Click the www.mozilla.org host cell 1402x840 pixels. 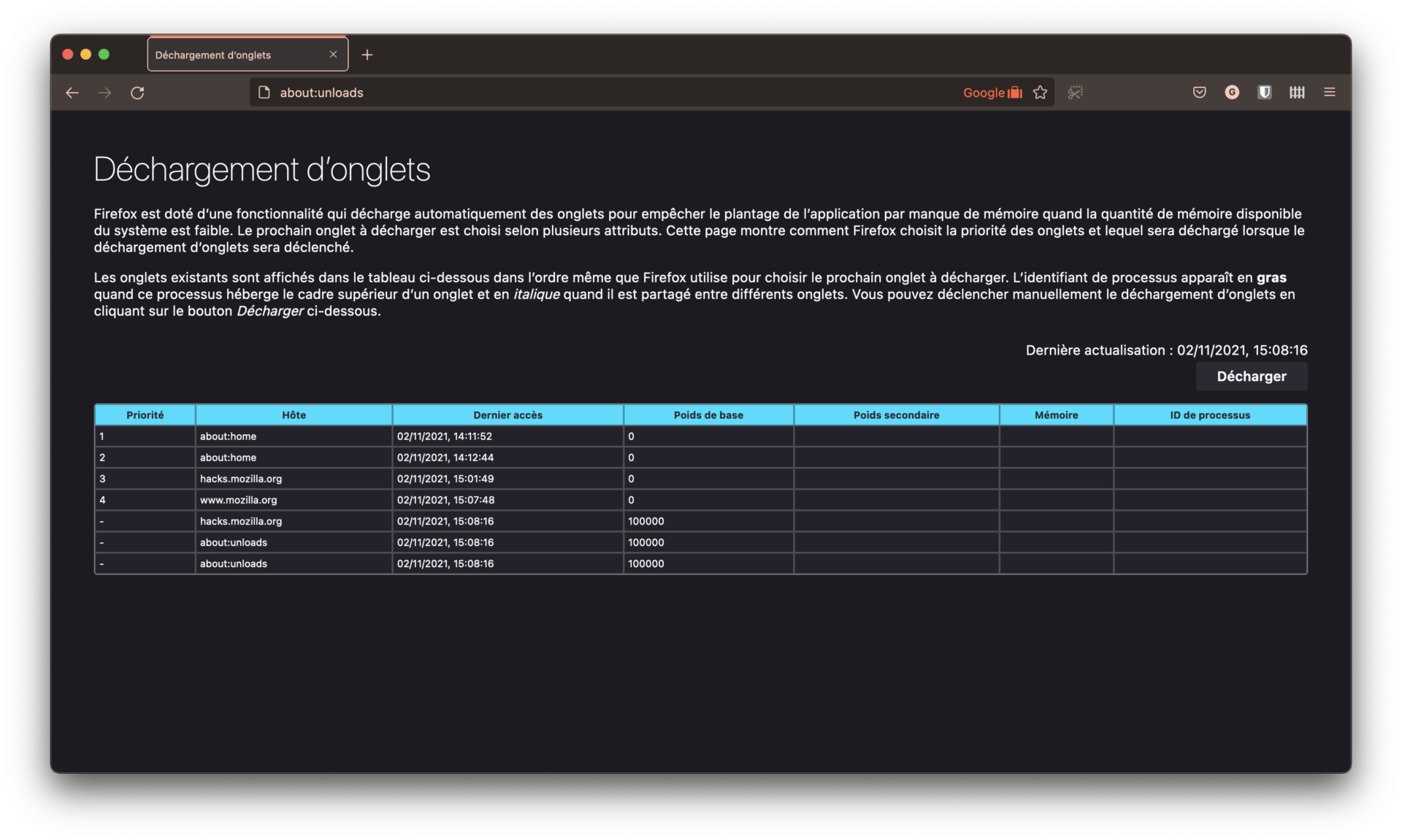click(x=239, y=500)
